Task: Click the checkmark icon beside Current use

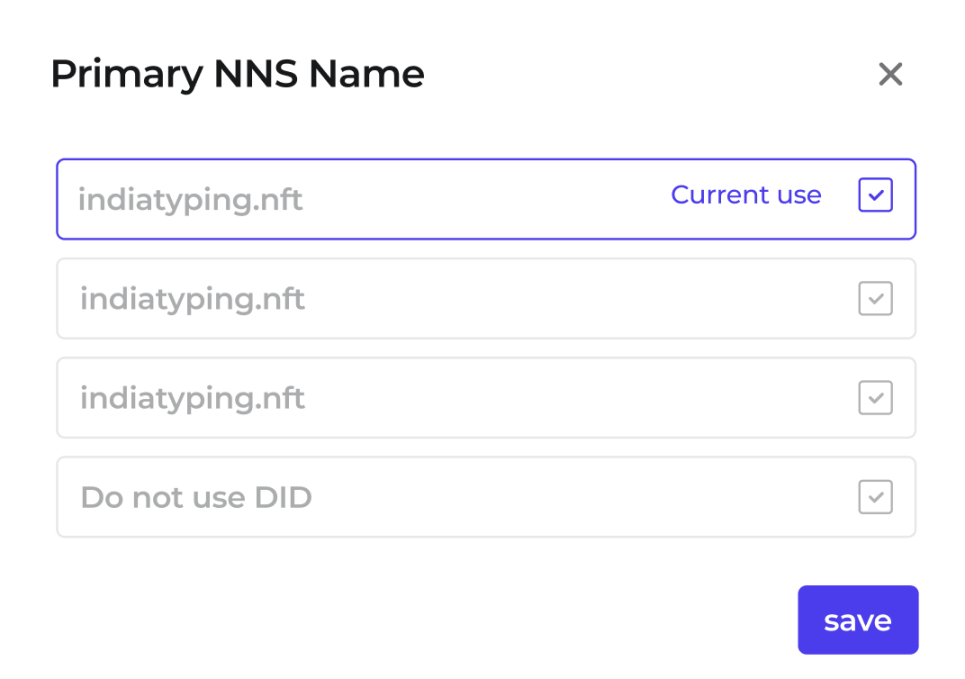Action: click(875, 196)
